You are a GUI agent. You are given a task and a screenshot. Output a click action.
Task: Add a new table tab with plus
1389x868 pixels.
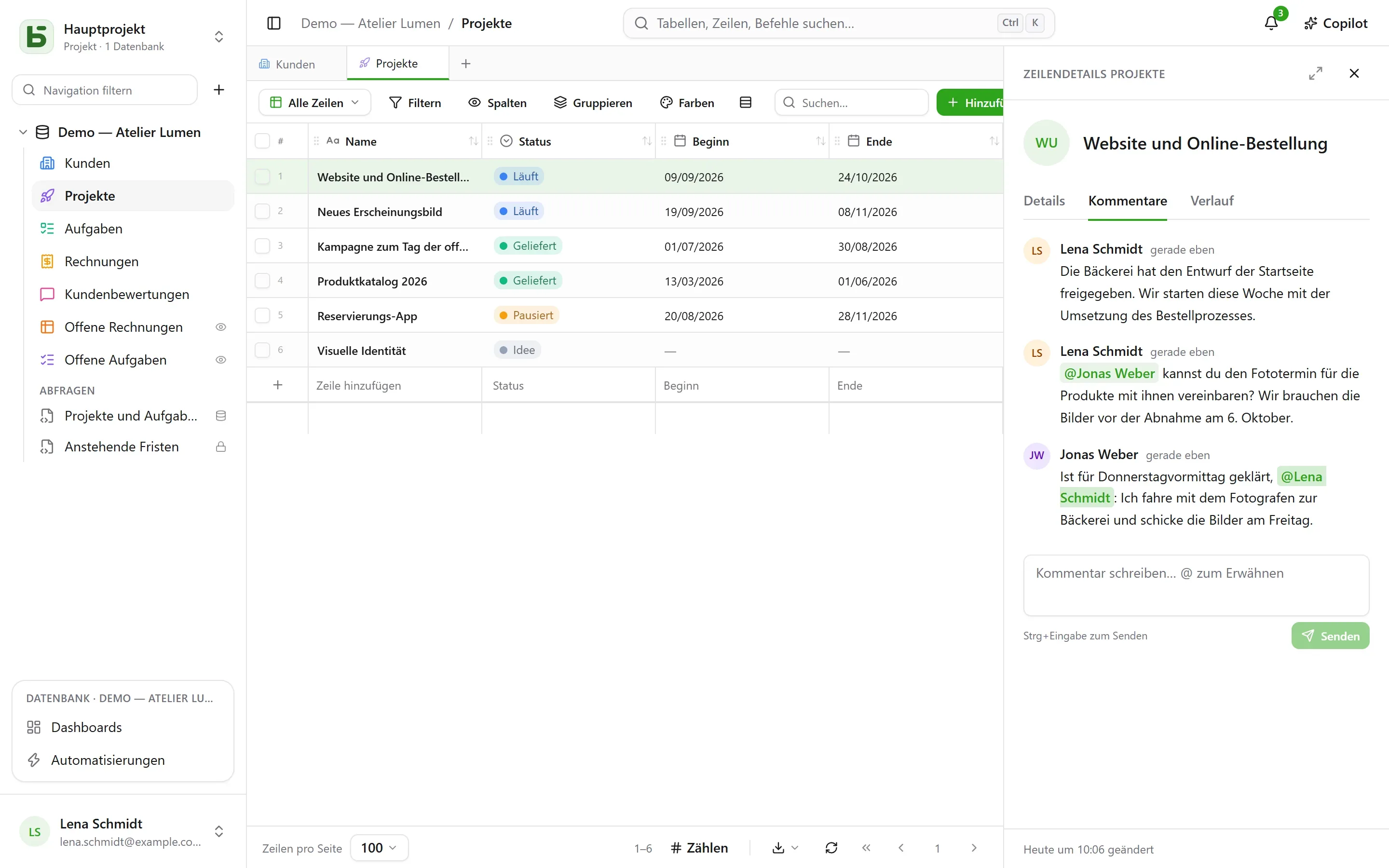pyautogui.click(x=466, y=64)
